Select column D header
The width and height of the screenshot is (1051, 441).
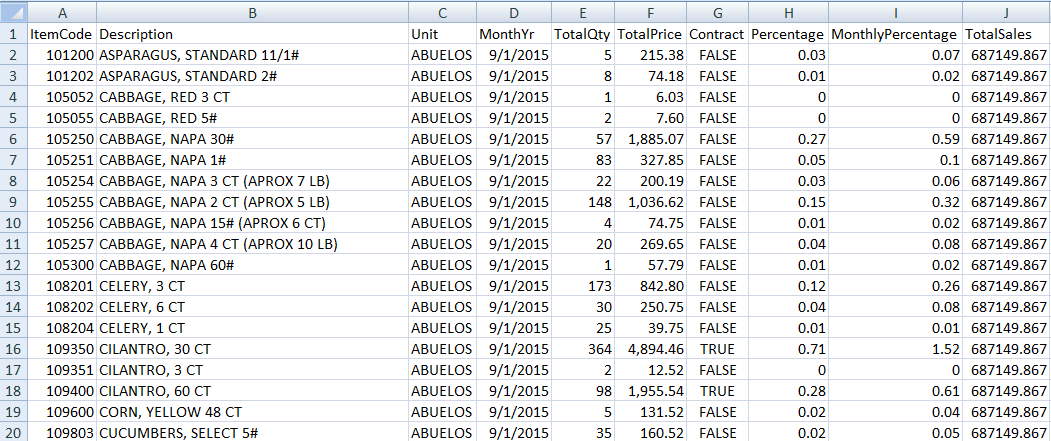(x=514, y=12)
